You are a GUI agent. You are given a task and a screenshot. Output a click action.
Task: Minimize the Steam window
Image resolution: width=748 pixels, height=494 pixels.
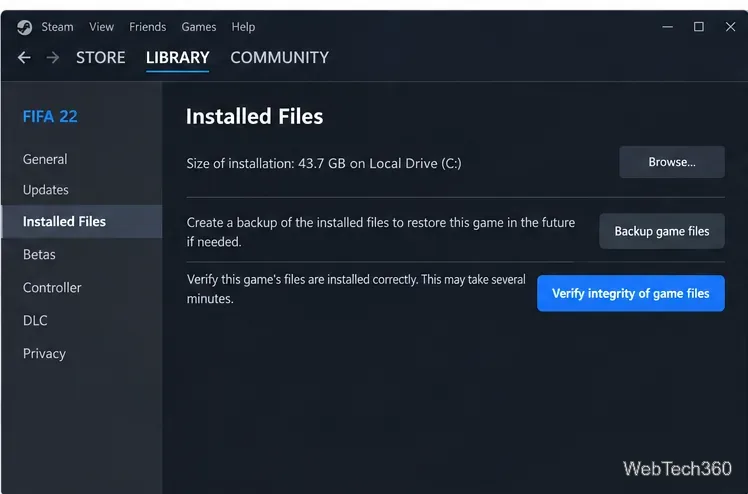pos(667,27)
